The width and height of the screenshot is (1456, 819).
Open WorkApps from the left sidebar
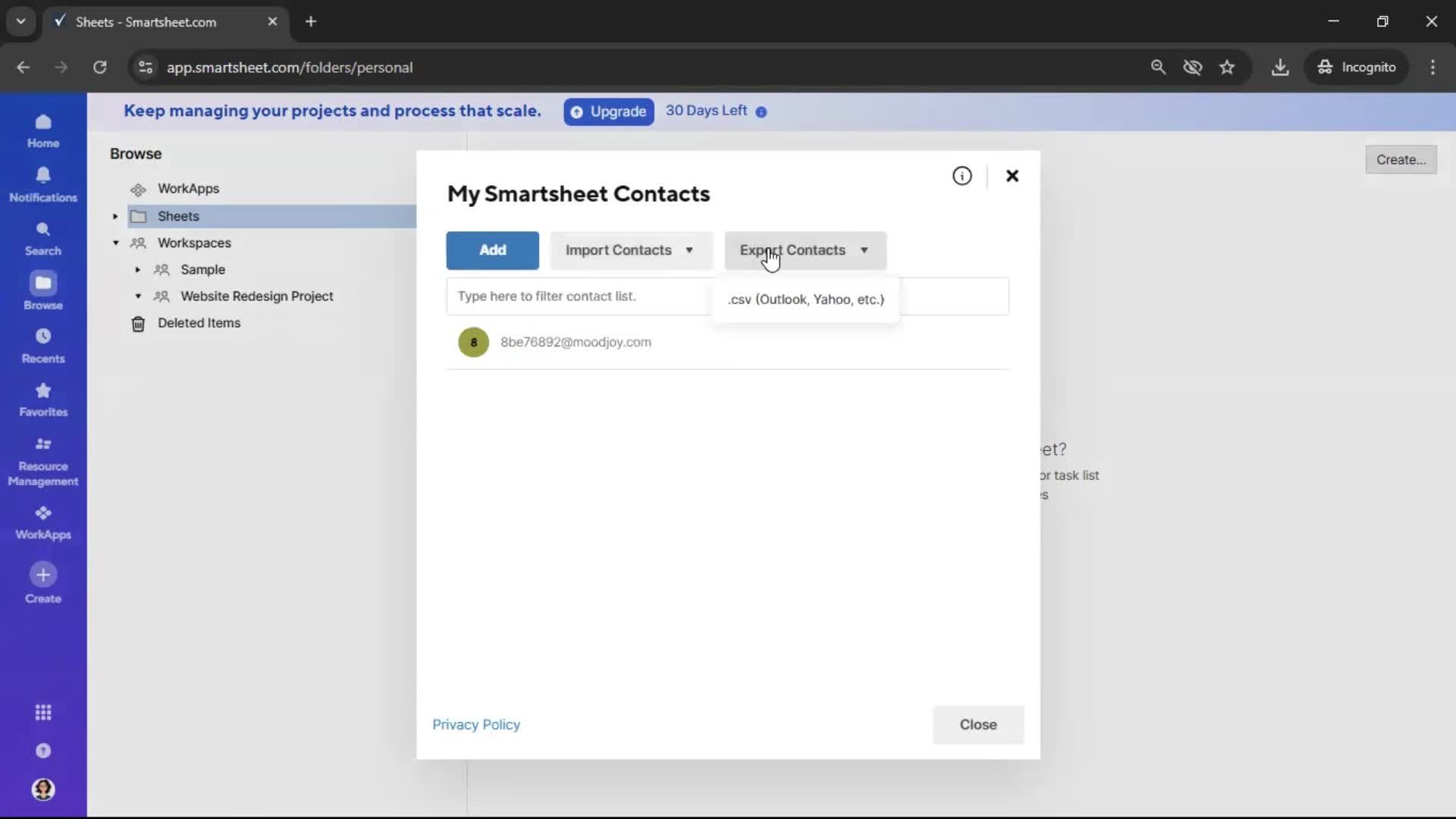[43, 522]
